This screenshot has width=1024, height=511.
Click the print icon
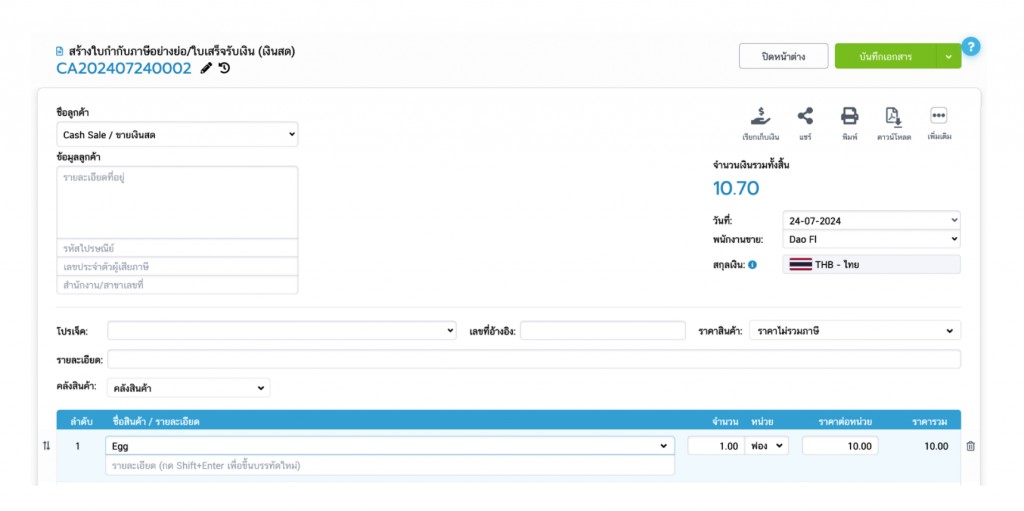click(x=849, y=116)
